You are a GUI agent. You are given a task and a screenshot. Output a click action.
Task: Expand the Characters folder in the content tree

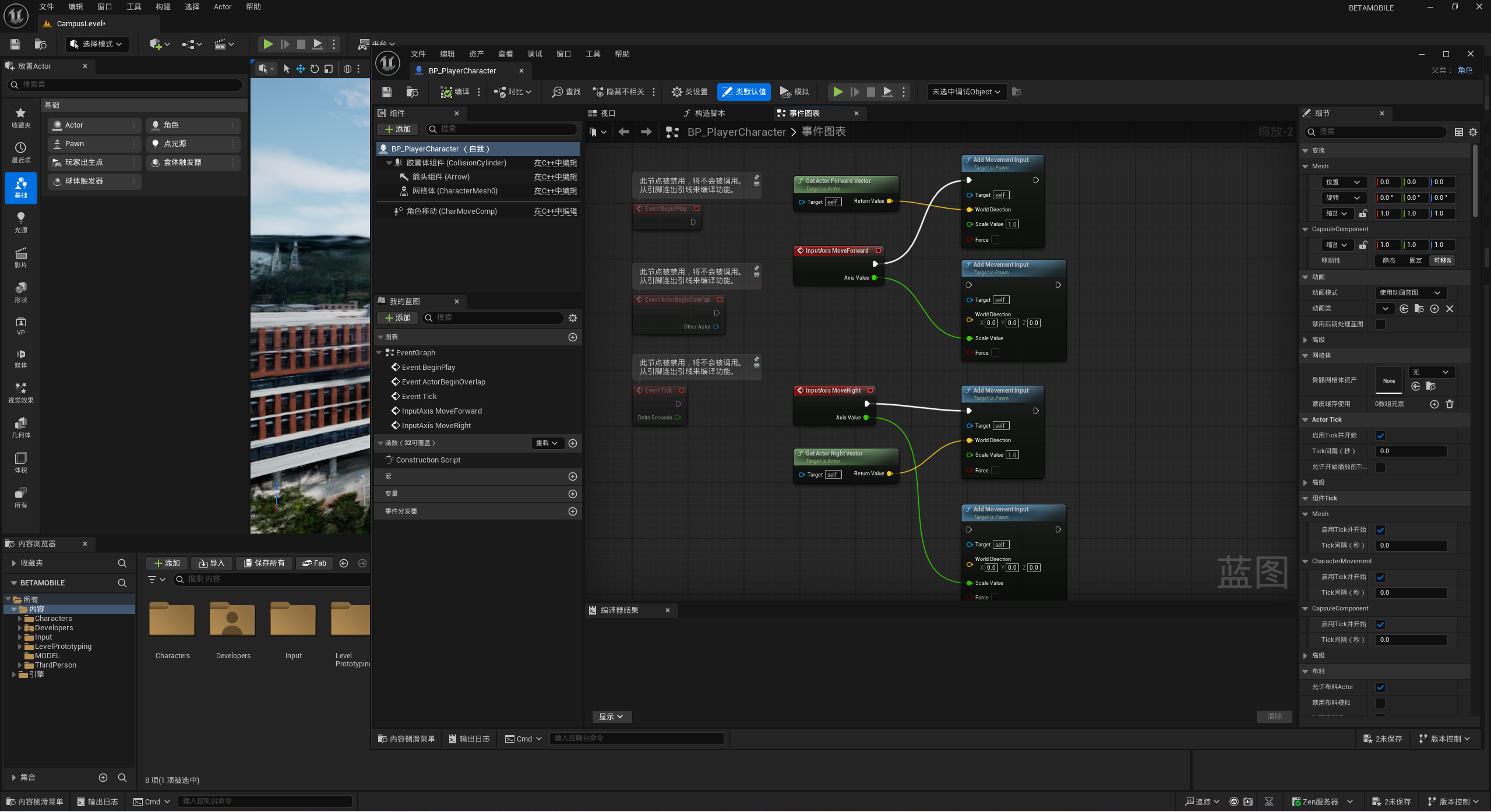pos(20,619)
